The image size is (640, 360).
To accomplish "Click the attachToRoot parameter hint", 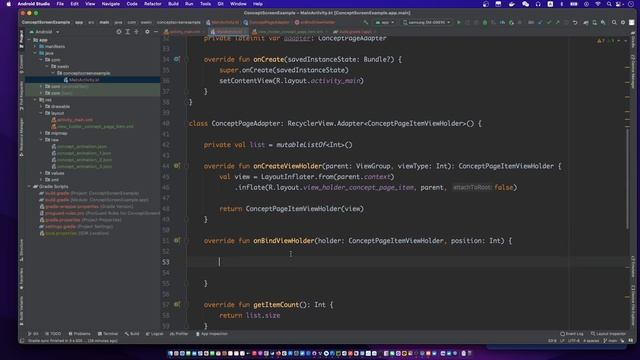I will click(472, 188).
